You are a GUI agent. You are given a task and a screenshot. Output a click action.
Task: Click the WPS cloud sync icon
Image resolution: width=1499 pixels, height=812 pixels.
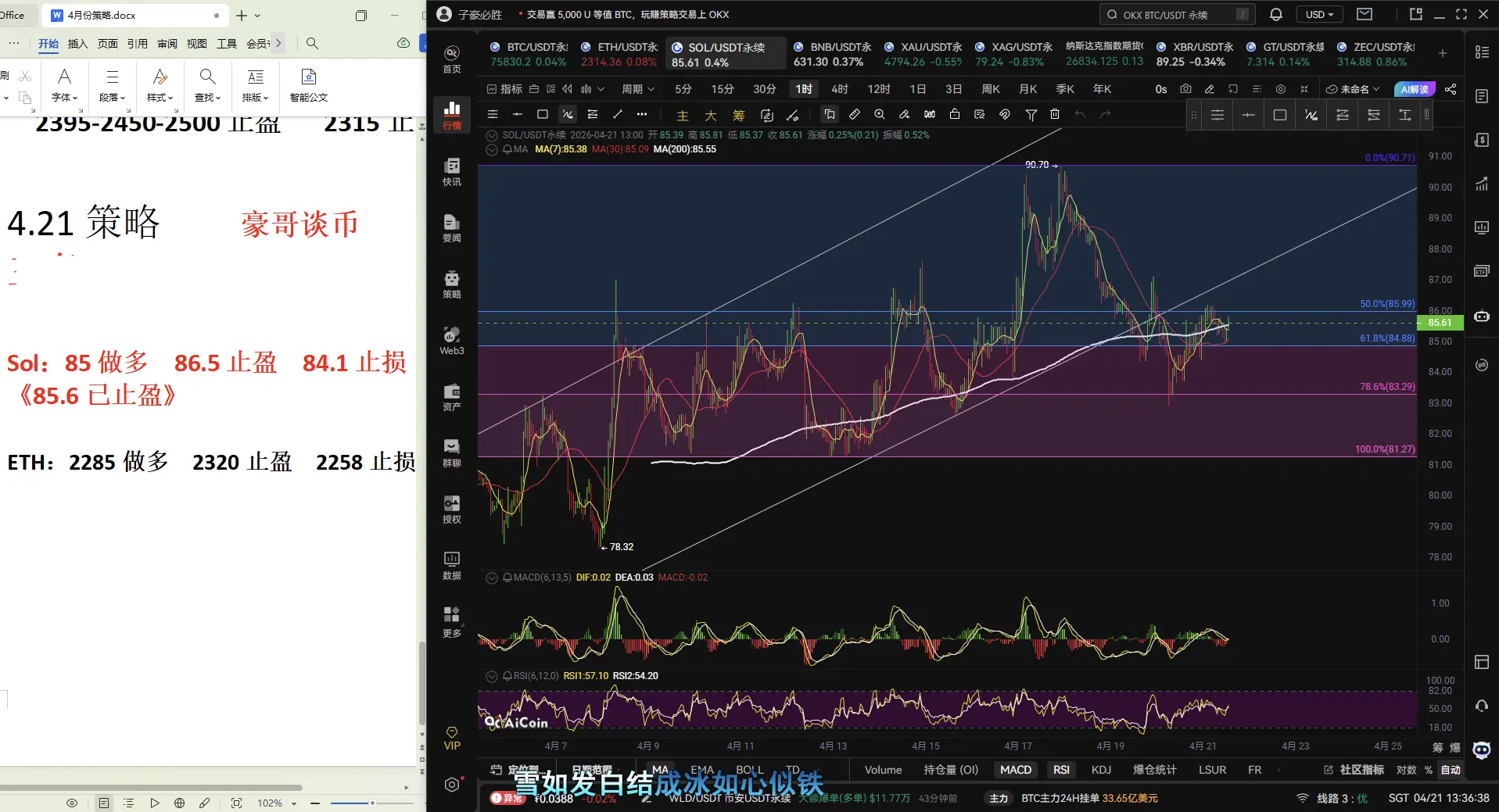[x=403, y=44]
